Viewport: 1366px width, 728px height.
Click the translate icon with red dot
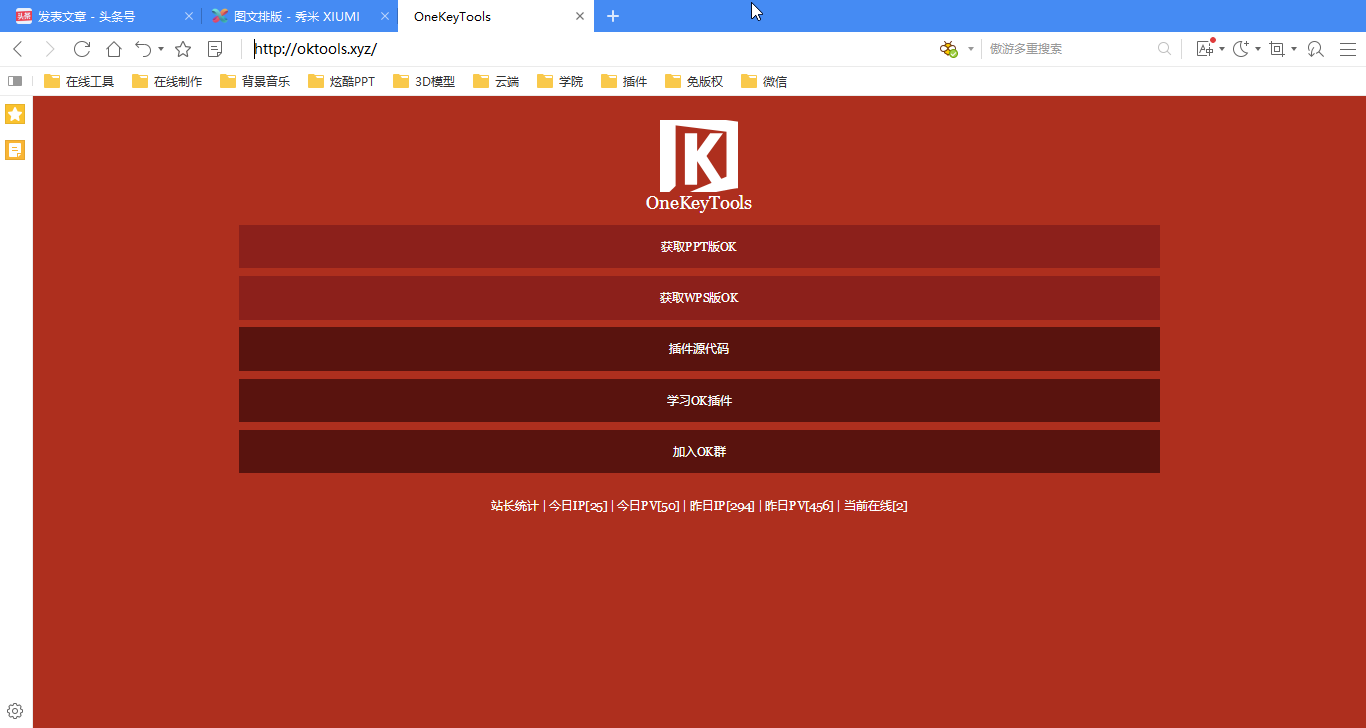1205,48
